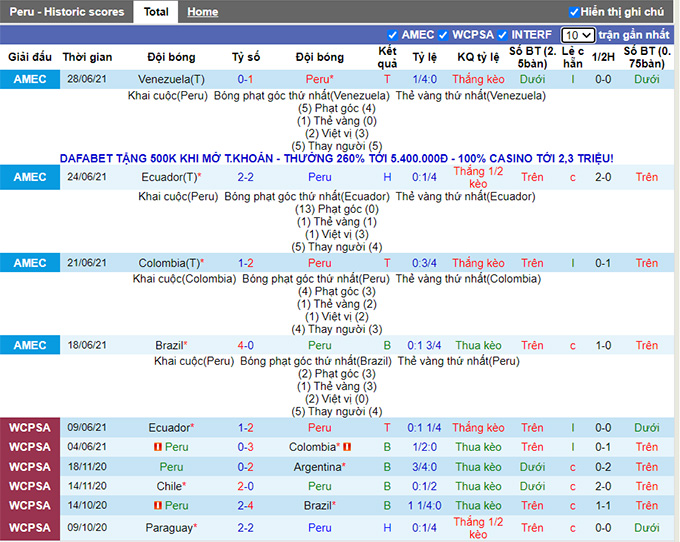
Task: Toggle the 'Hiển thị ghi chú' checkbox
Action: 572,12
